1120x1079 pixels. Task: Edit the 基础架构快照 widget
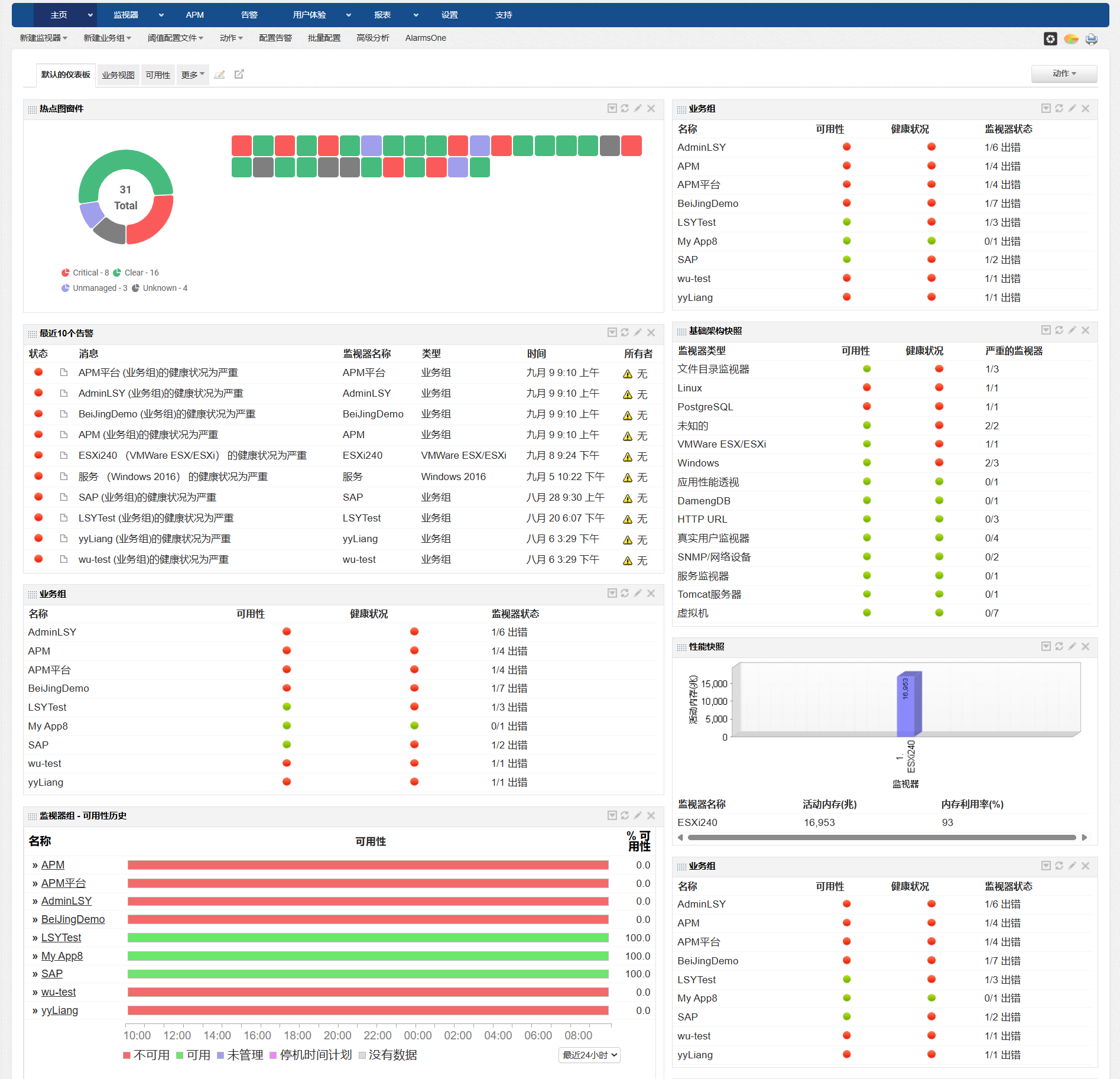point(1072,330)
